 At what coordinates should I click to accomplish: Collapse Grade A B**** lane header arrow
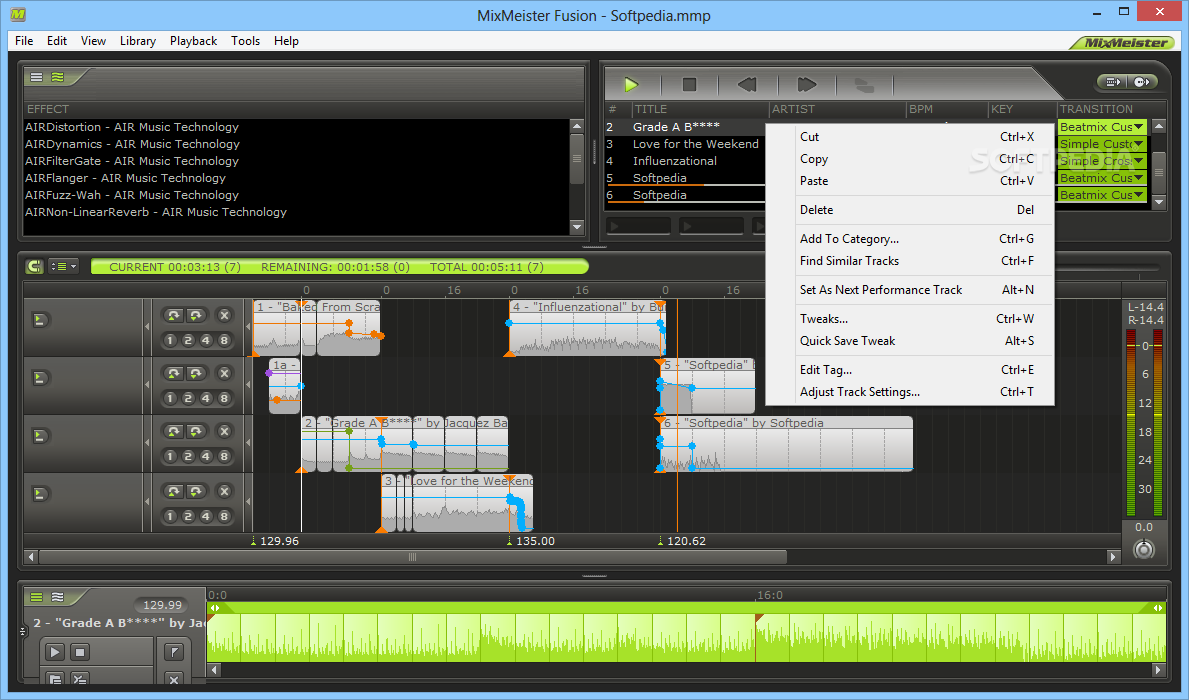click(x=147, y=444)
